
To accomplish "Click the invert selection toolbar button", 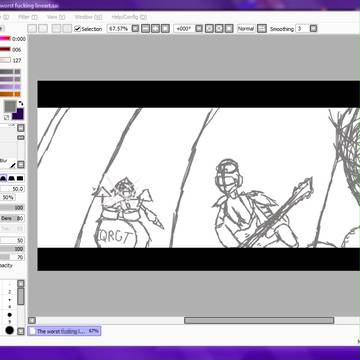I will pyautogui.click(x=67, y=29).
